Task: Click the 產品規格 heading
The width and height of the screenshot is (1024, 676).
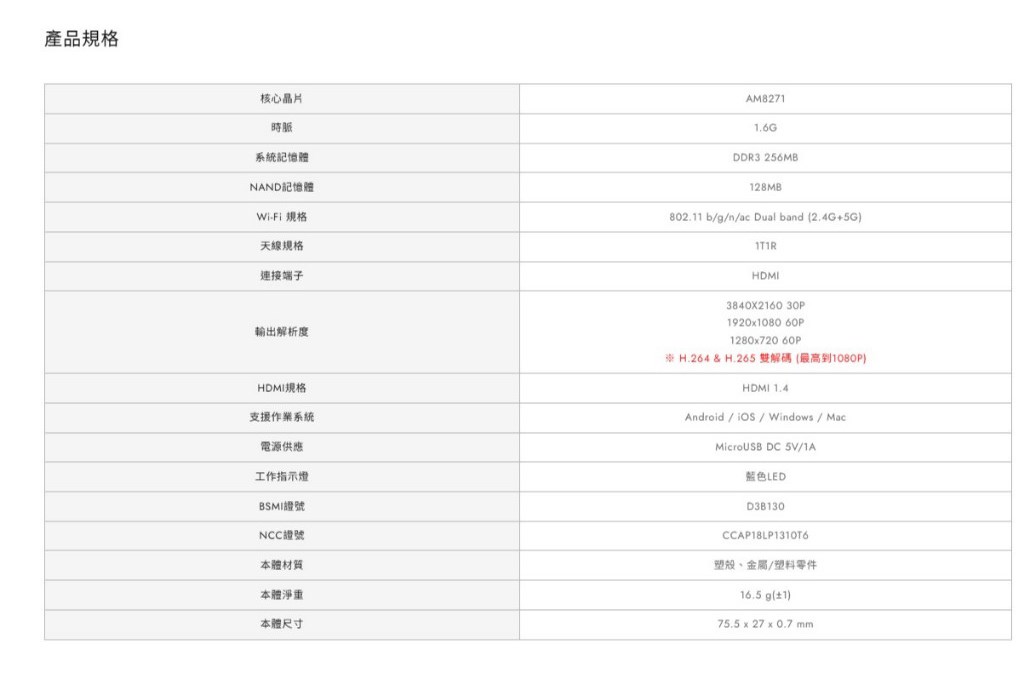Action: tap(82, 39)
